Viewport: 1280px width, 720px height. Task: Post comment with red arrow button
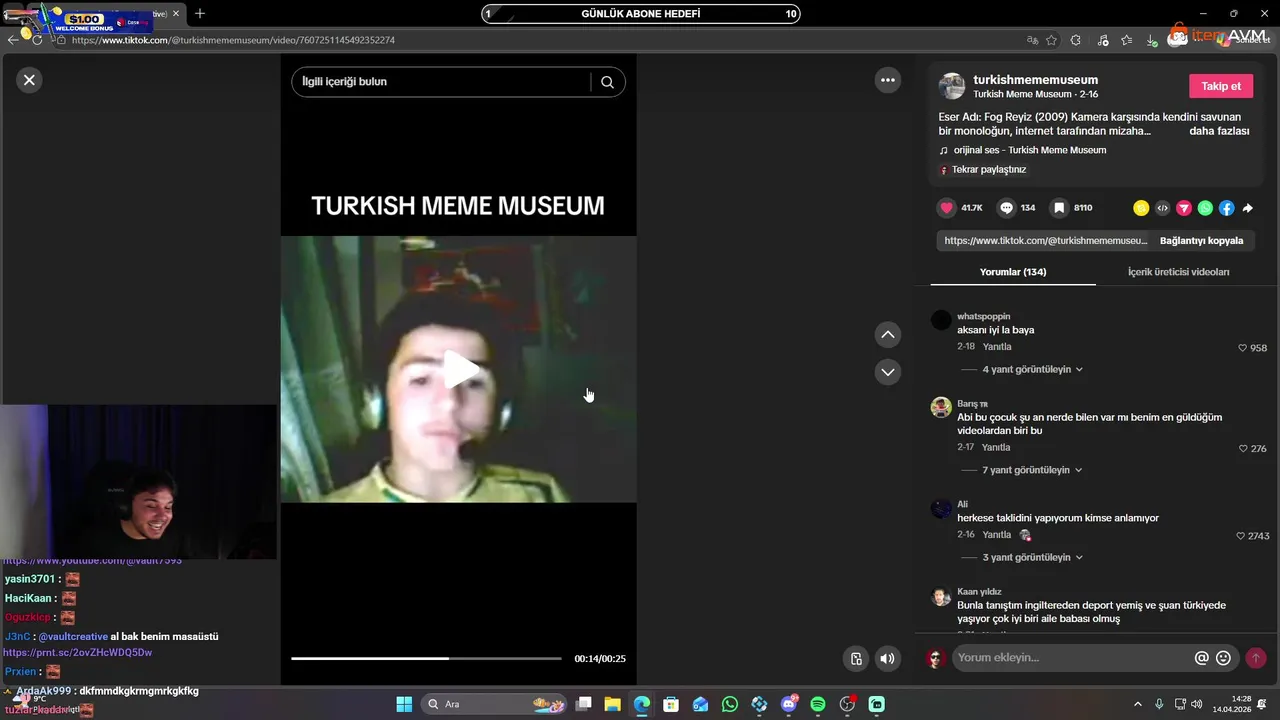(1256, 658)
